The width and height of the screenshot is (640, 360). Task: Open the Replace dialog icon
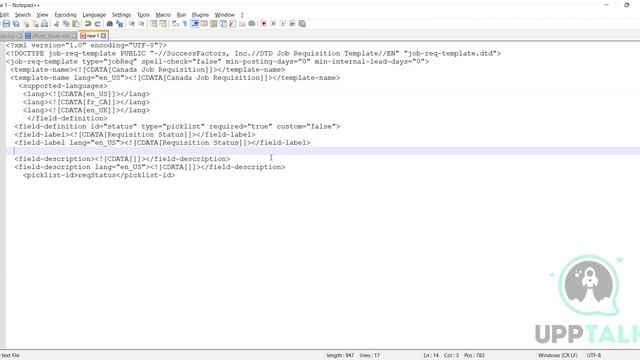point(120,24)
